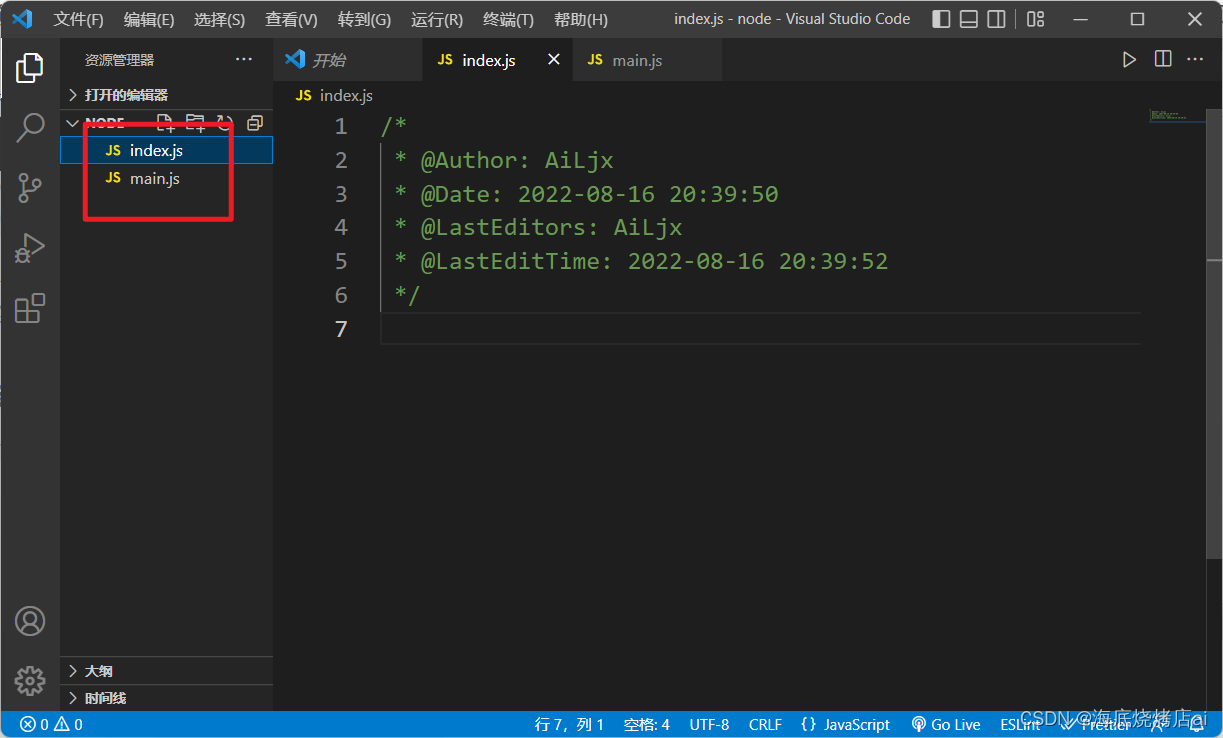Toggle the secondary sidebar layout button
1223x738 pixels.
point(996,19)
